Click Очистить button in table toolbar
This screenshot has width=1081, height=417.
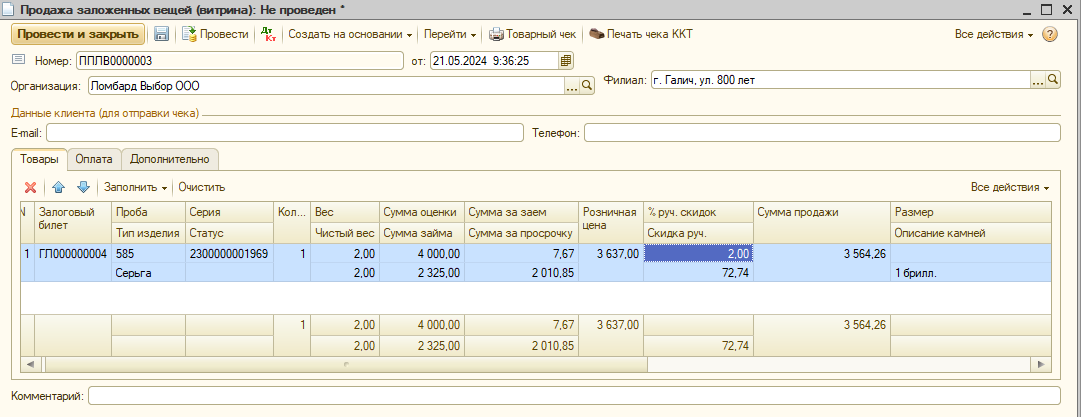click(201, 187)
